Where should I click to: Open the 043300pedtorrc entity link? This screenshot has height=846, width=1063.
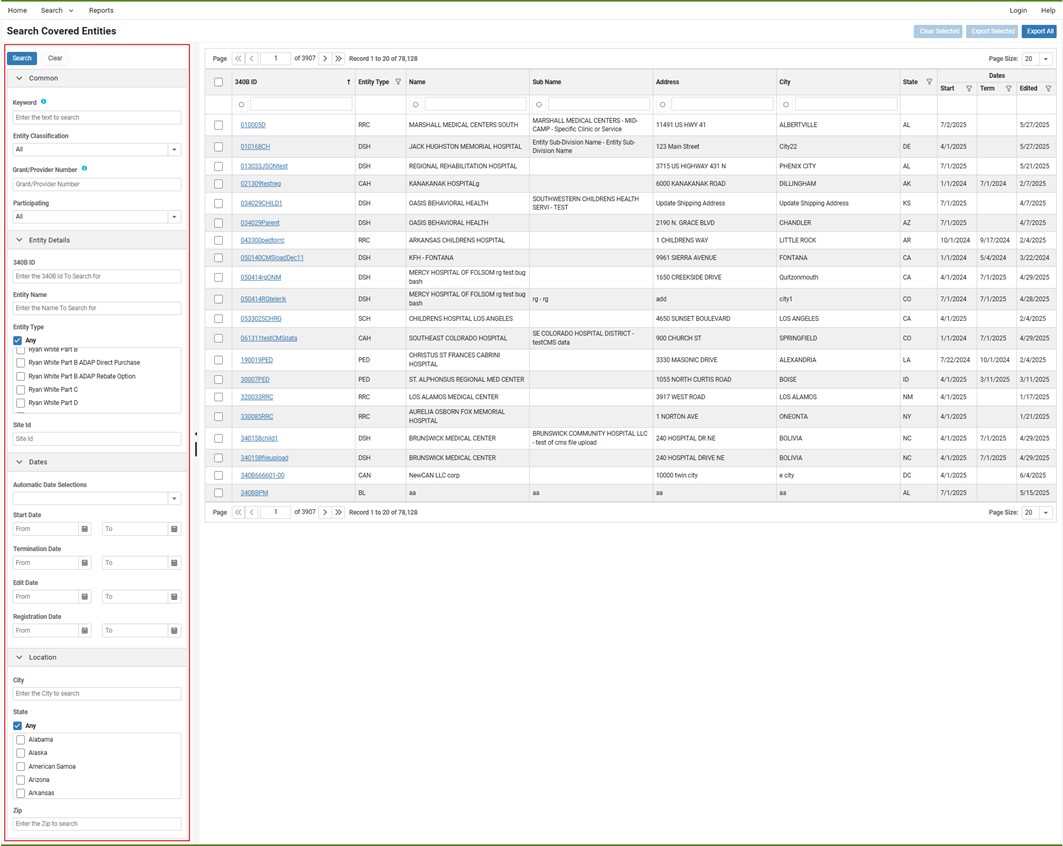point(262,240)
